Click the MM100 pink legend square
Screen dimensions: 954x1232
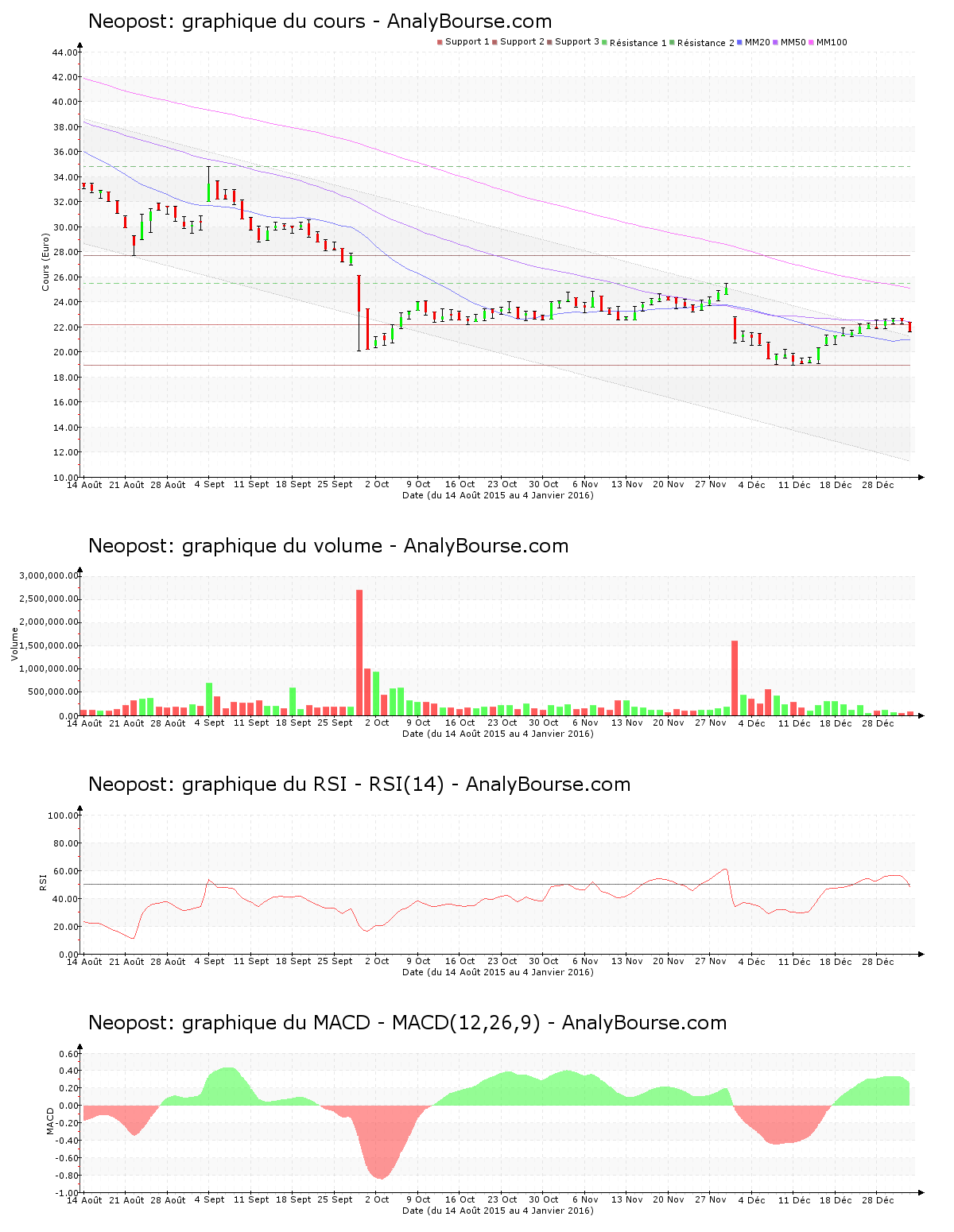tap(812, 42)
